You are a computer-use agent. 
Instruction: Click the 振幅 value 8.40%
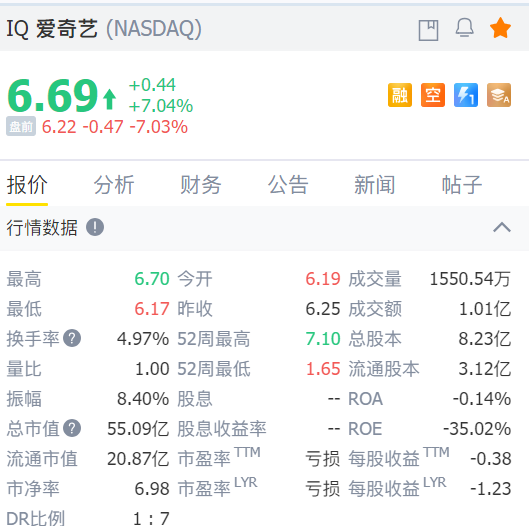click(143, 399)
